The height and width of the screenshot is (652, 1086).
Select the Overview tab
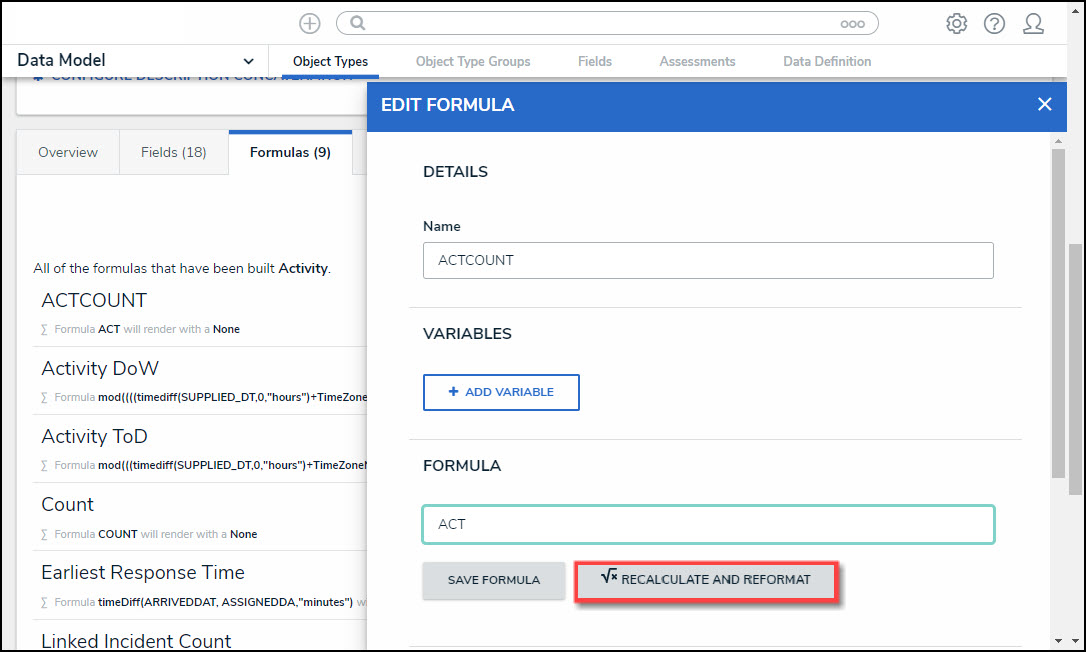[68, 152]
